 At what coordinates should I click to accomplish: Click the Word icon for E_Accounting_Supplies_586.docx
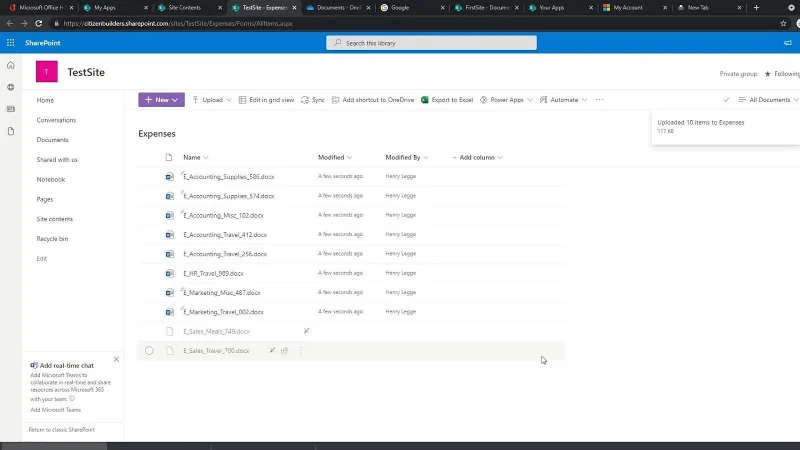[x=169, y=177]
